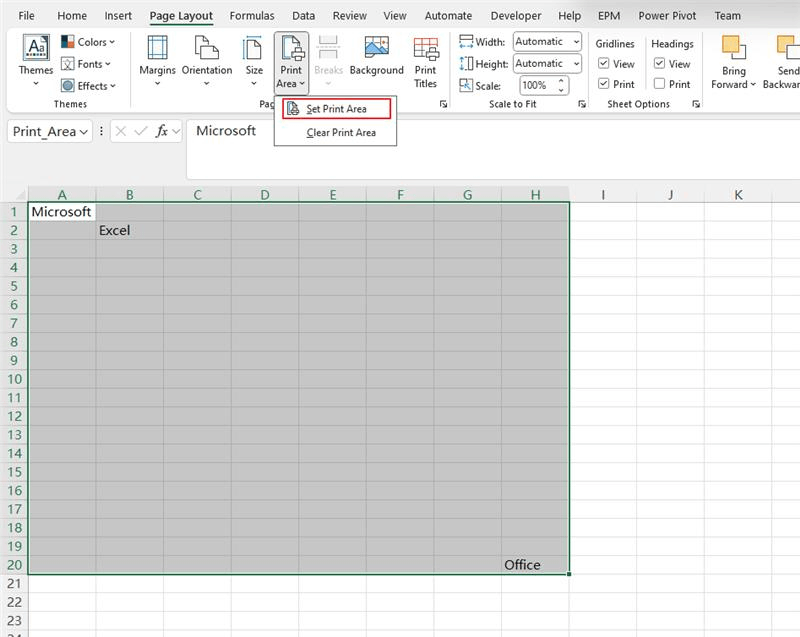The height and width of the screenshot is (637, 800).
Task: Open the paper Size menu
Action: (x=254, y=60)
